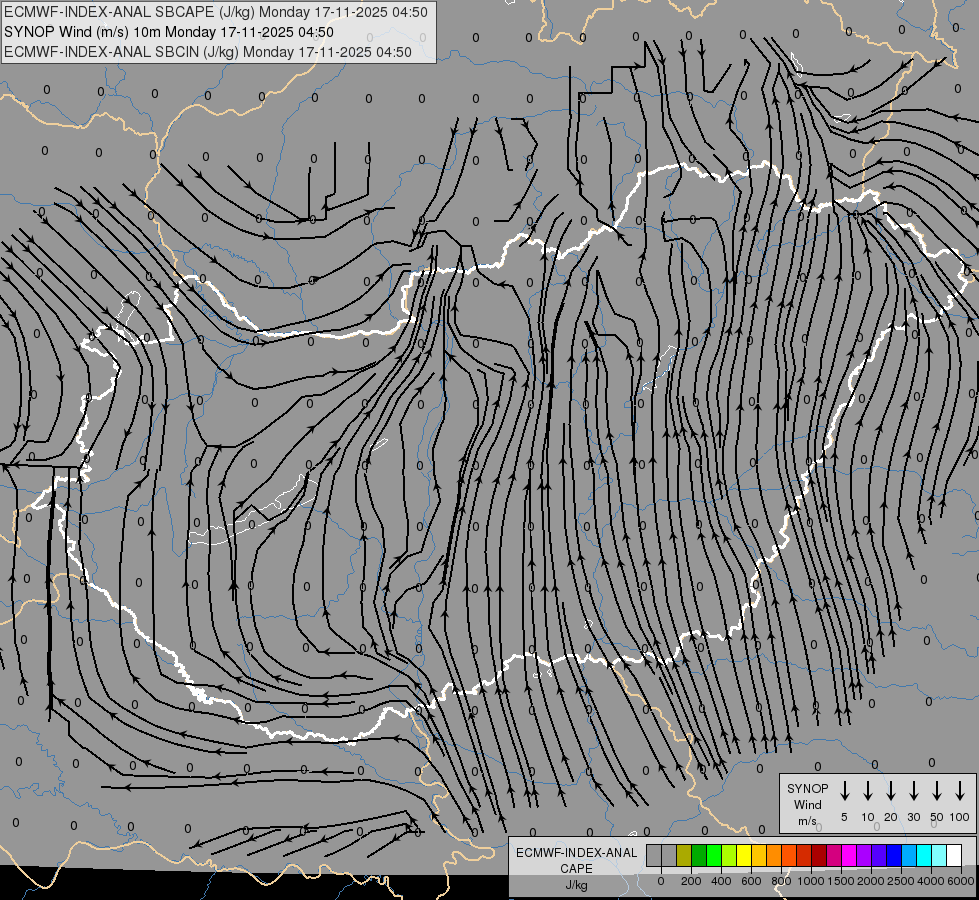979x900 pixels.
Task: Pick the white swatch at 6000
Action: point(954,855)
